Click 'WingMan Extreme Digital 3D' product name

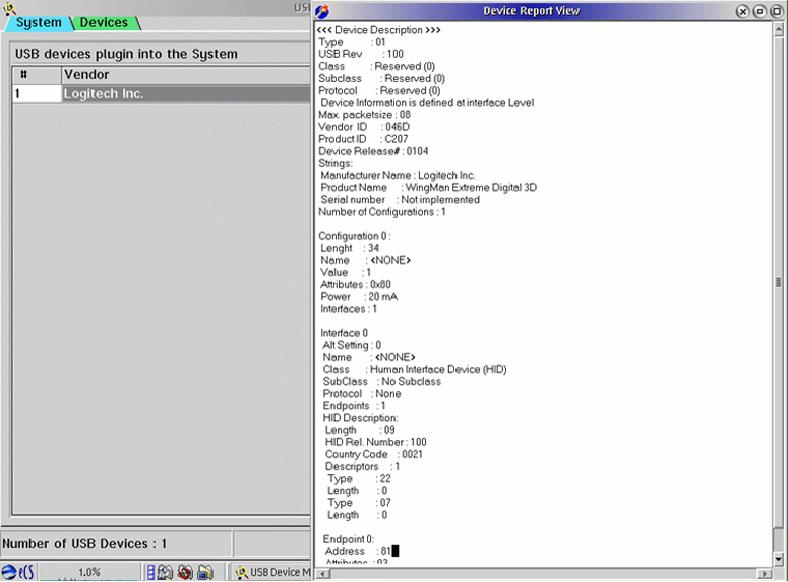tap(471, 187)
